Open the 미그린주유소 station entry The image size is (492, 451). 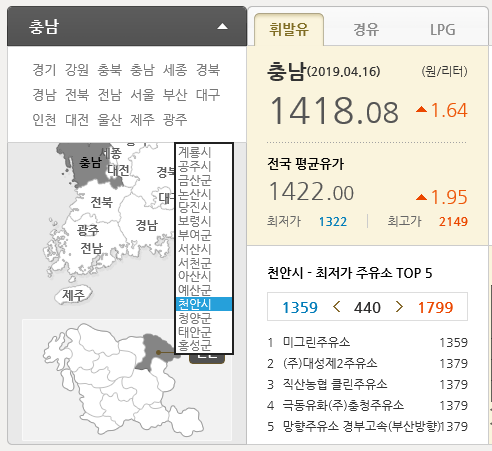click(x=367, y=342)
